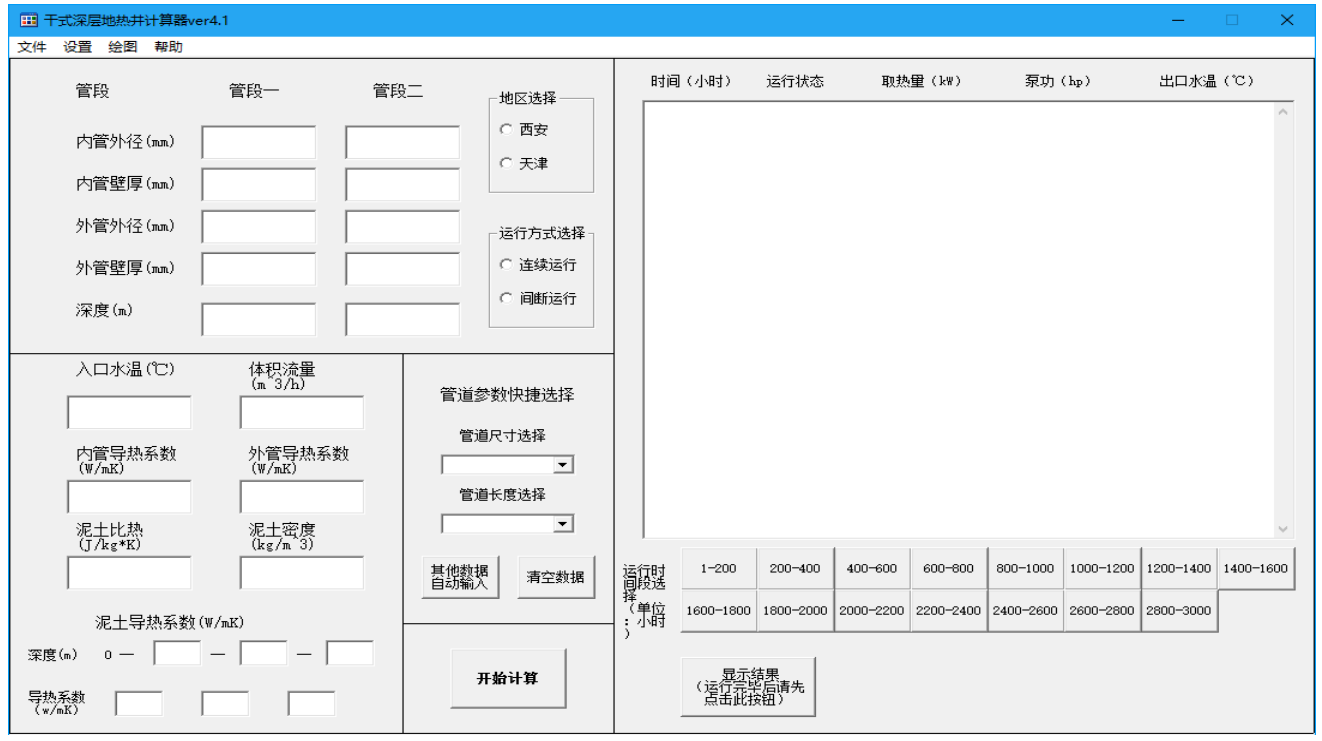Click the 入口水温 input field

129,412
